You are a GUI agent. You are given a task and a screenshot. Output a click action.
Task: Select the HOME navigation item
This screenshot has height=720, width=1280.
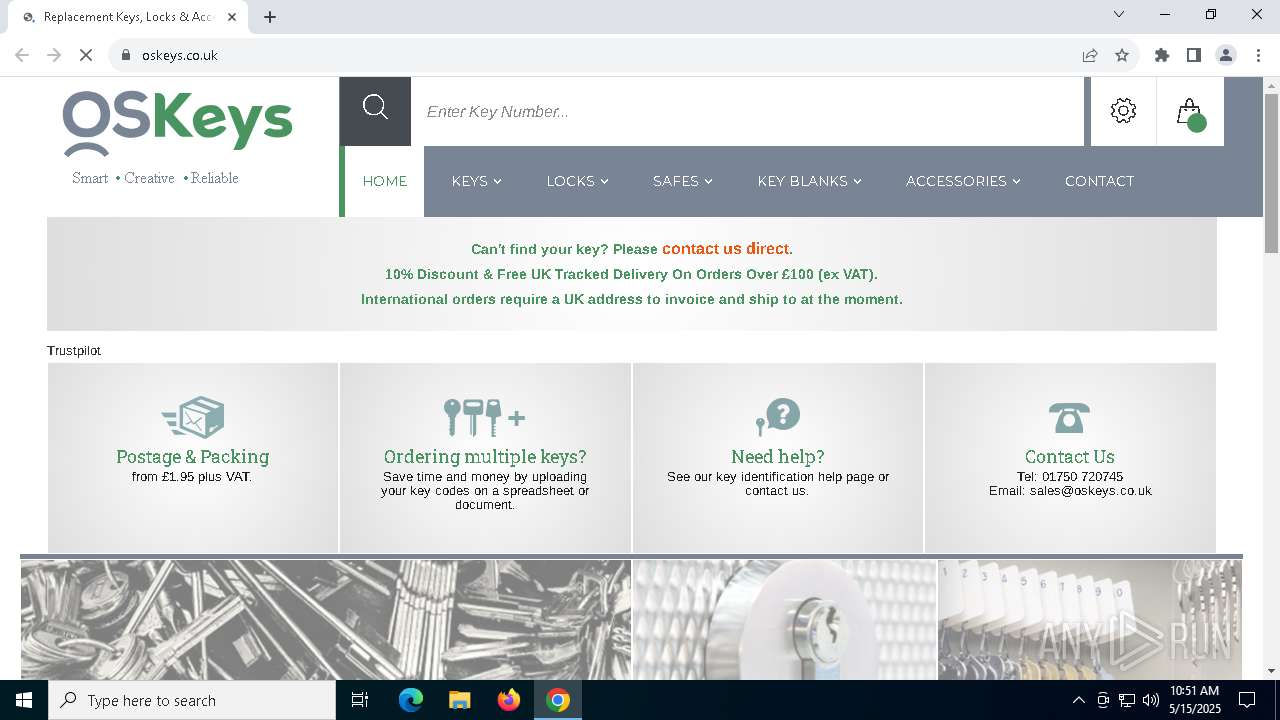[x=385, y=181]
